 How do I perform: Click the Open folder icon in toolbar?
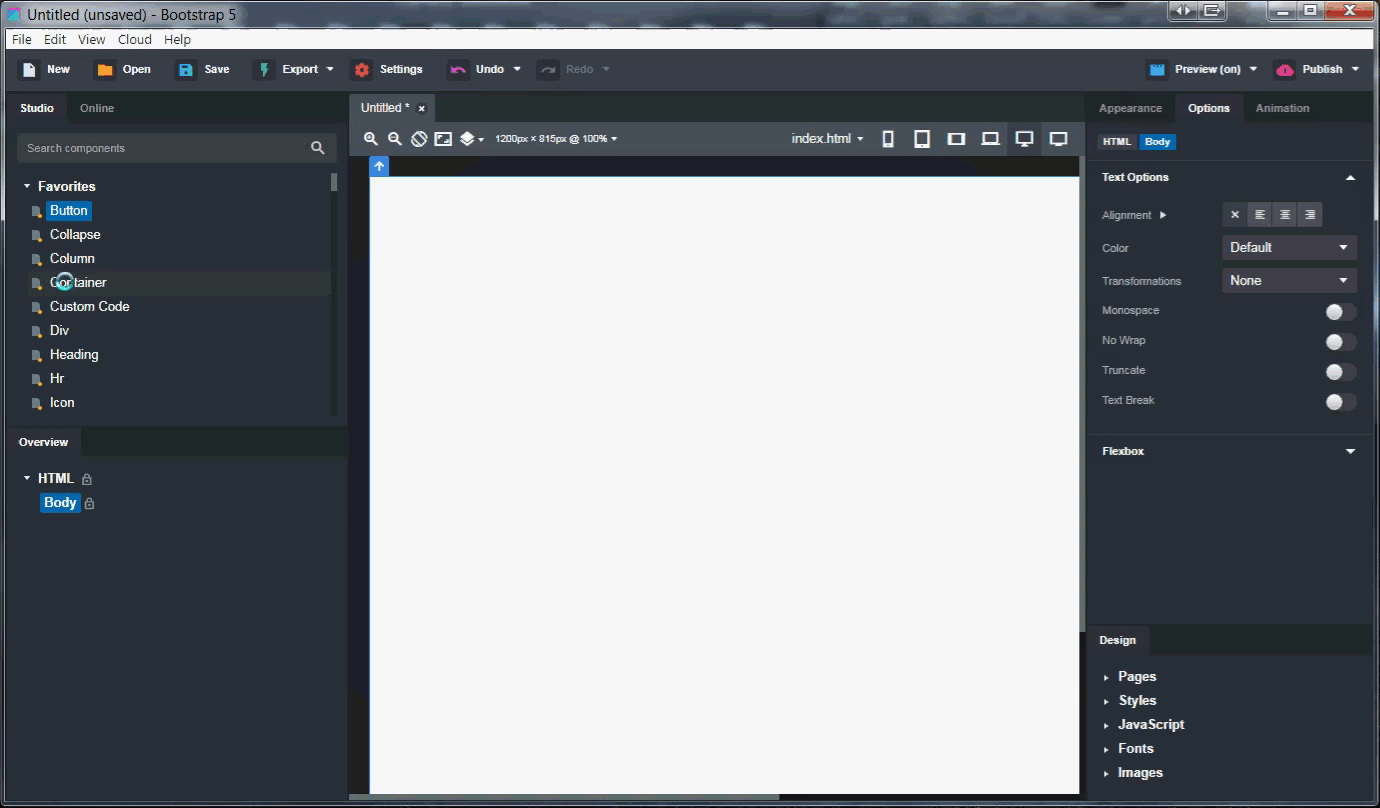(x=104, y=70)
